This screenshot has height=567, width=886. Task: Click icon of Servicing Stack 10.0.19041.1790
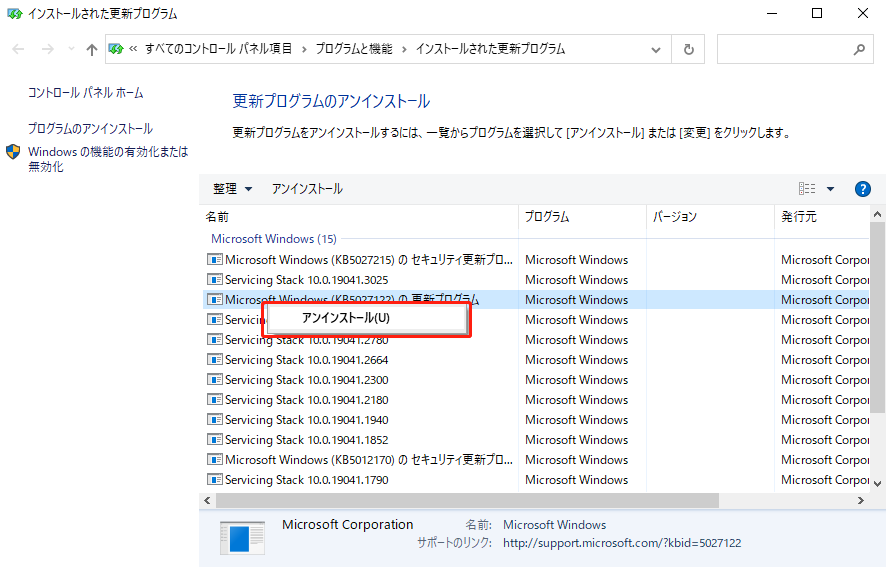(215, 480)
